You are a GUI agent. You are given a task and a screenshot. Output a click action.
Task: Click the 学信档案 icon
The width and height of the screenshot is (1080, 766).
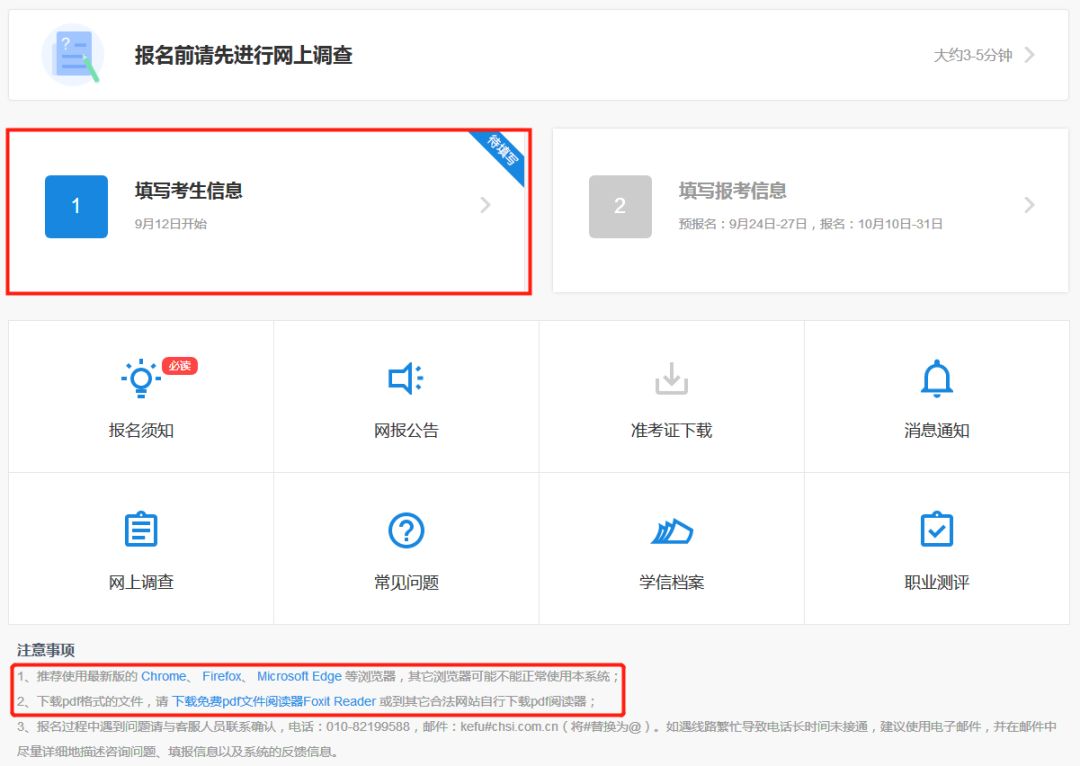[671, 531]
